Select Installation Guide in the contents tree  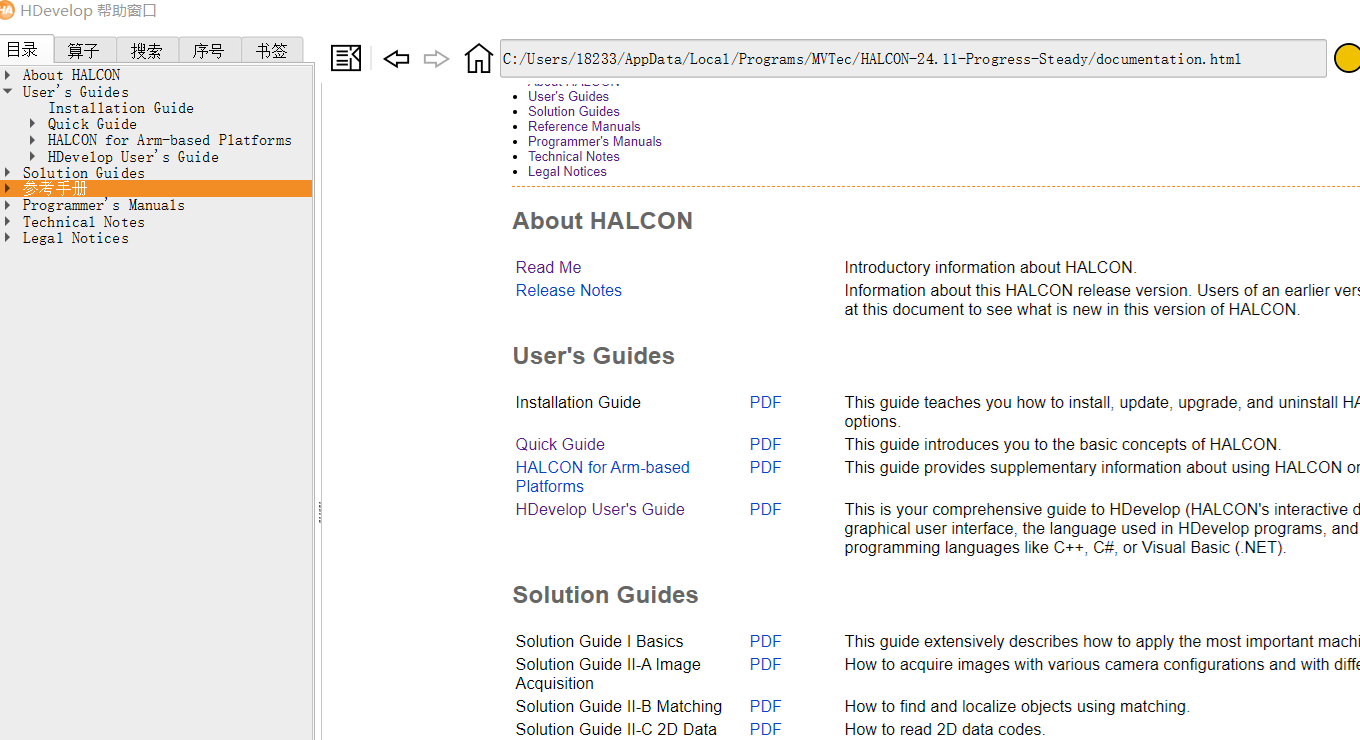point(121,108)
